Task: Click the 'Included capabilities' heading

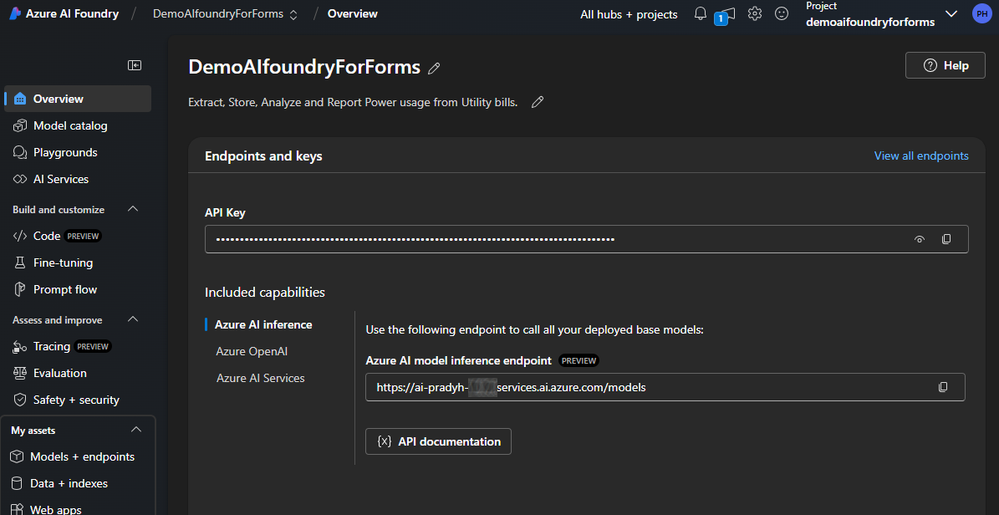Action: coord(265,292)
